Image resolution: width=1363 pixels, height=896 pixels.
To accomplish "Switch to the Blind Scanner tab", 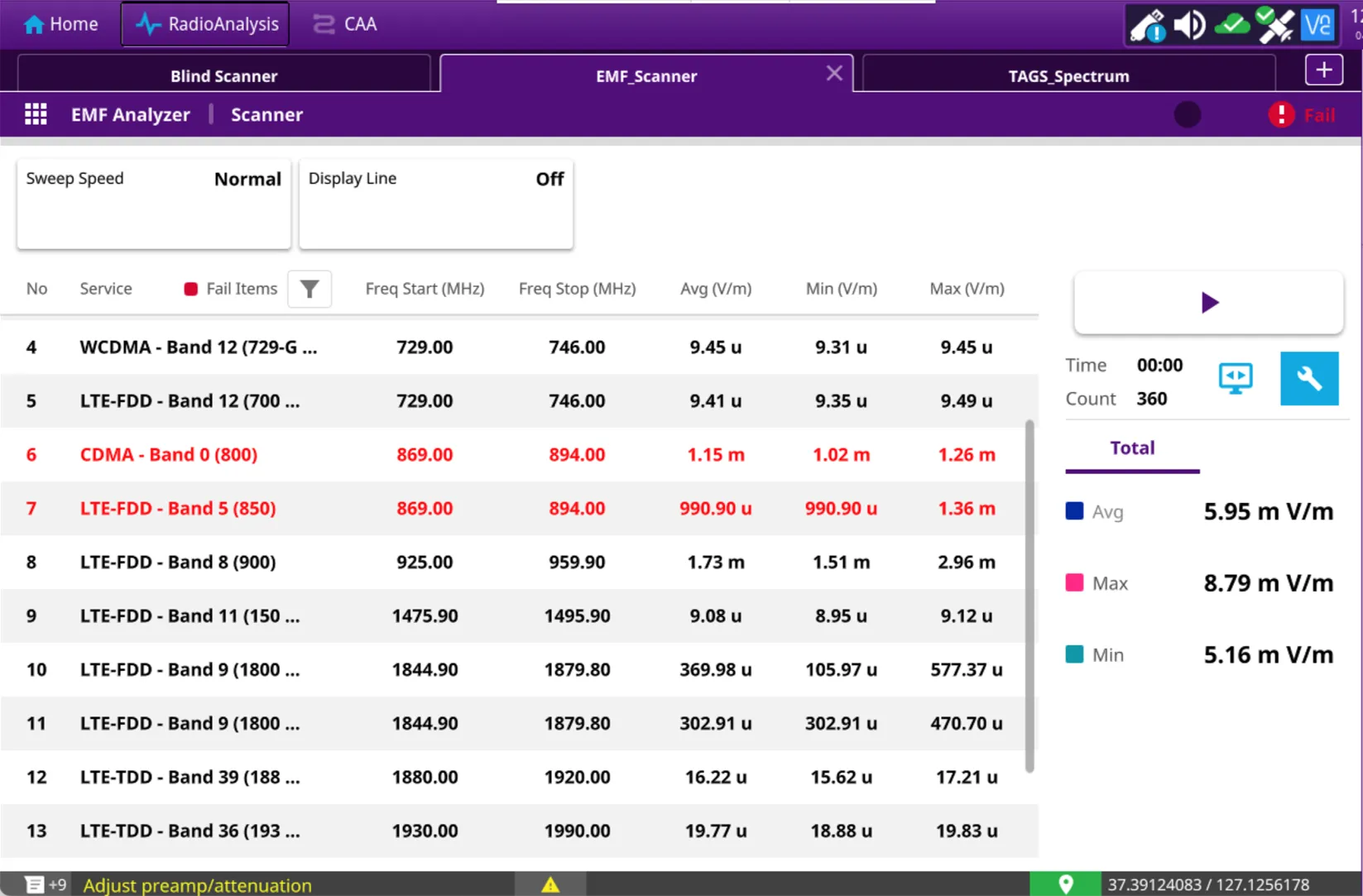I will [223, 76].
